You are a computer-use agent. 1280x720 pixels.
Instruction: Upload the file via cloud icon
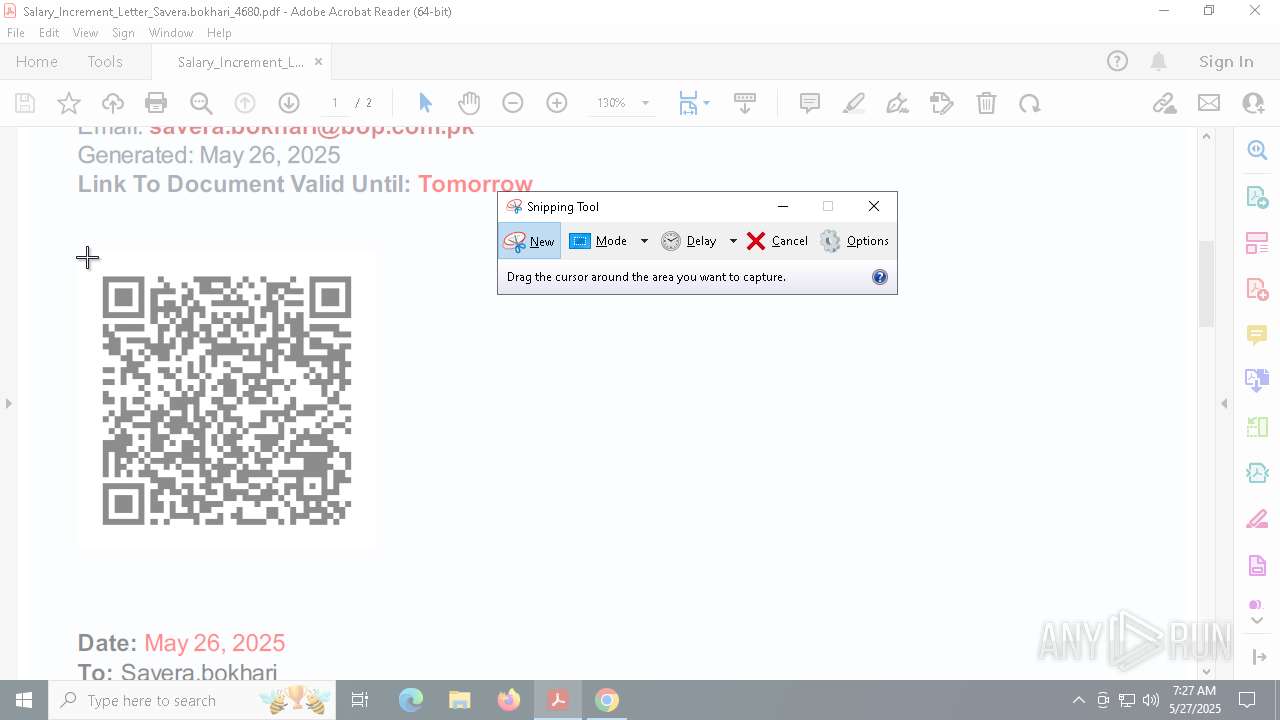pyautogui.click(x=113, y=103)
